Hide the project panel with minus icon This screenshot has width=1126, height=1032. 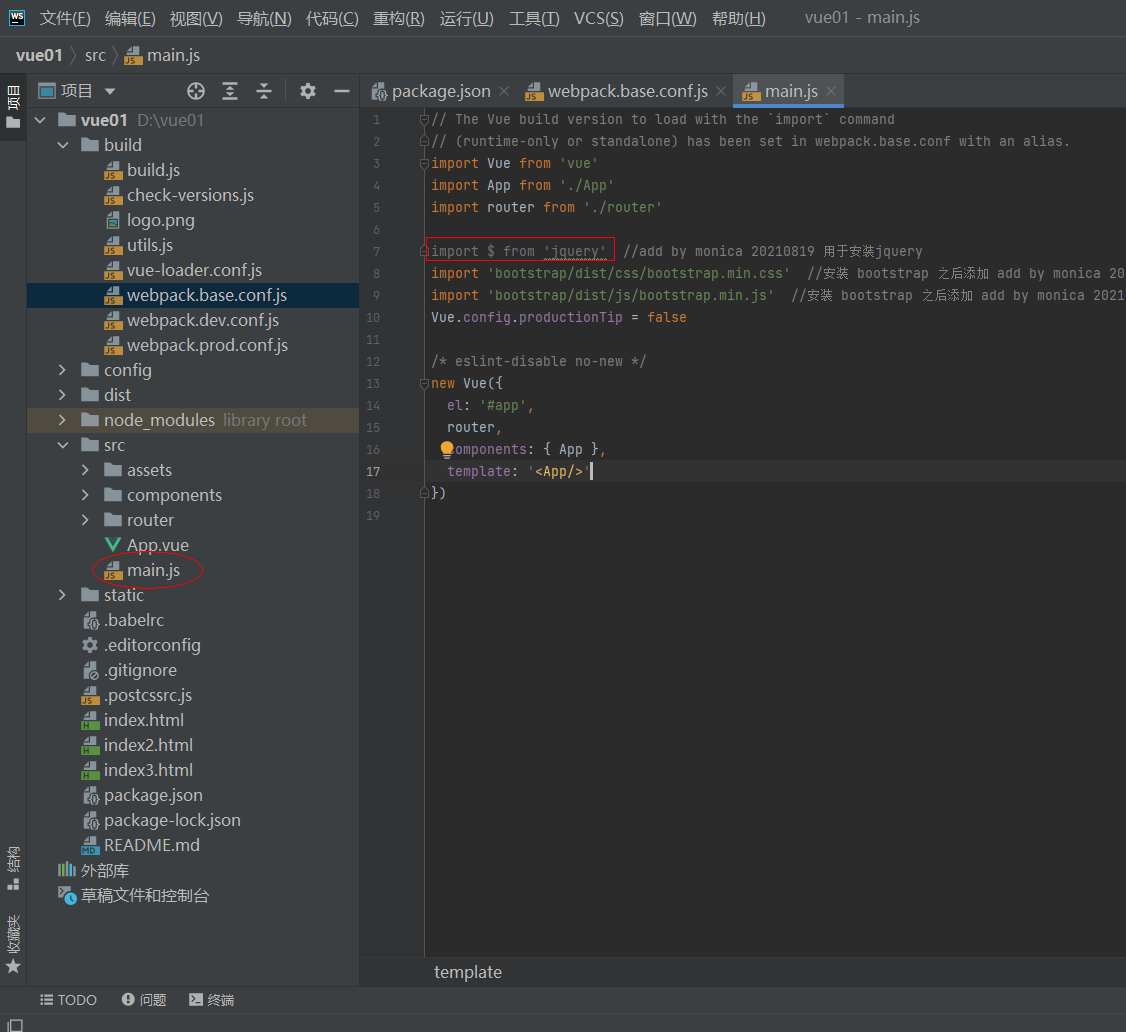click(342, 91)
